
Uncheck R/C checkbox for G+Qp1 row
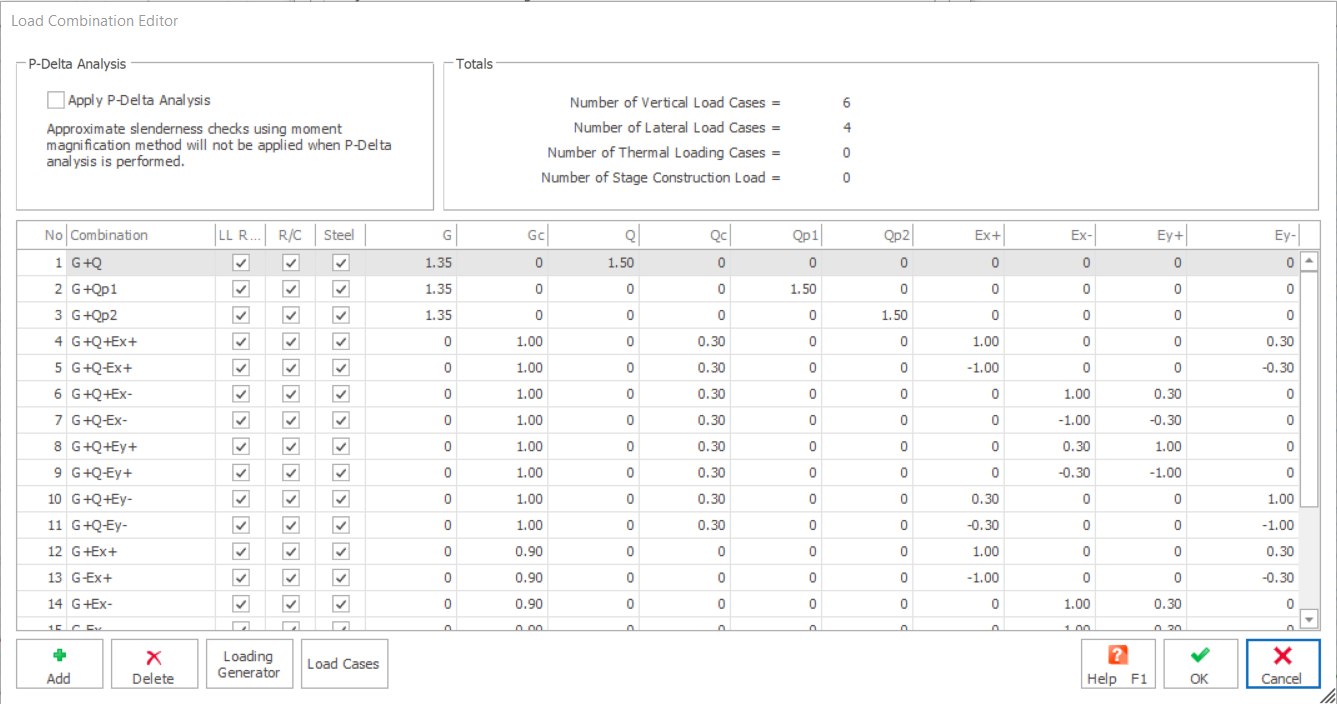pos(291,289)
